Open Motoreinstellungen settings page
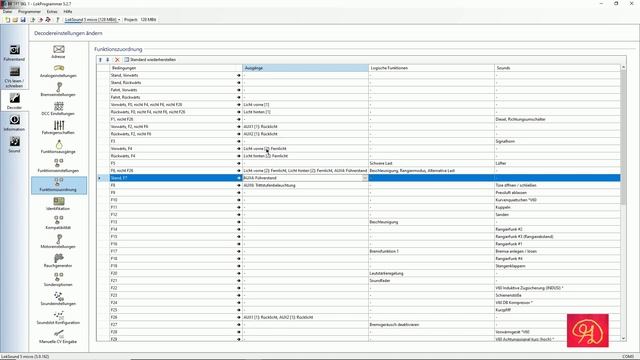Screen dimensions: 640x360 tap(59, 242)
